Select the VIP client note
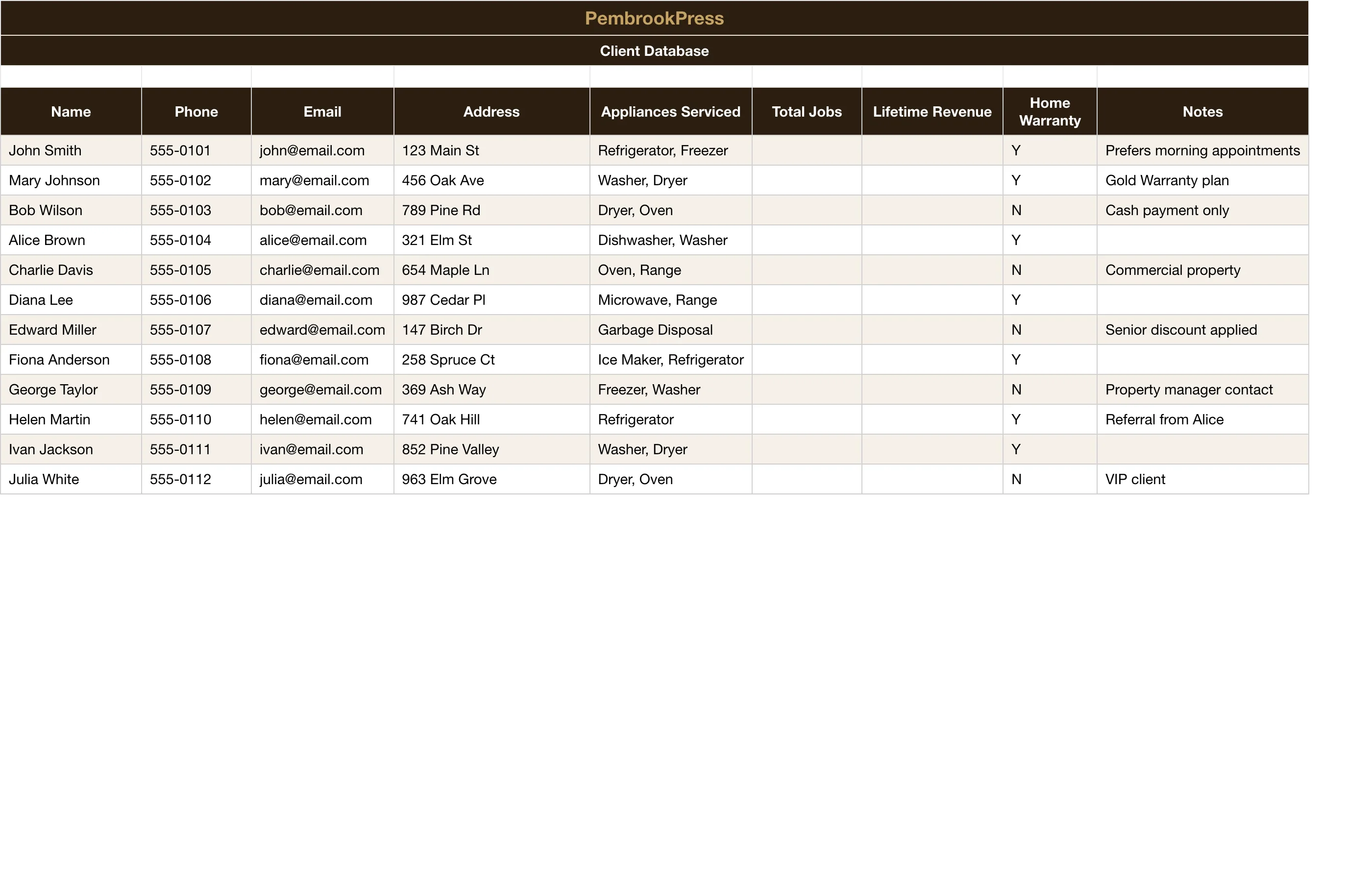This screenshot has width=1372, height=882. click(x=1202, y=479)
